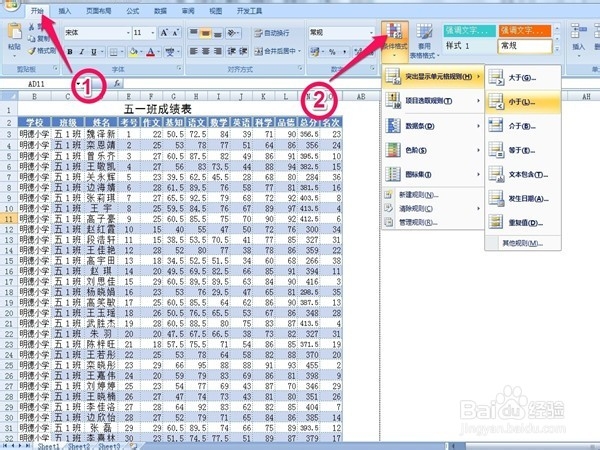Click the Name Box showing AD11
Viewport: 600px width, 450px height.
pyautogui.click(x=37, y=84)
